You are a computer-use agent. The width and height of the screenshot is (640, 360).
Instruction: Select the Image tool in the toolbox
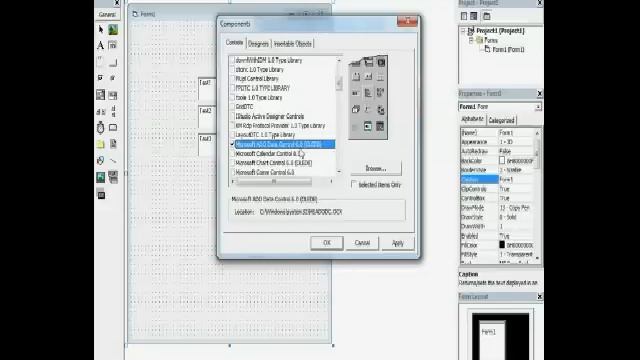[100, 177]
